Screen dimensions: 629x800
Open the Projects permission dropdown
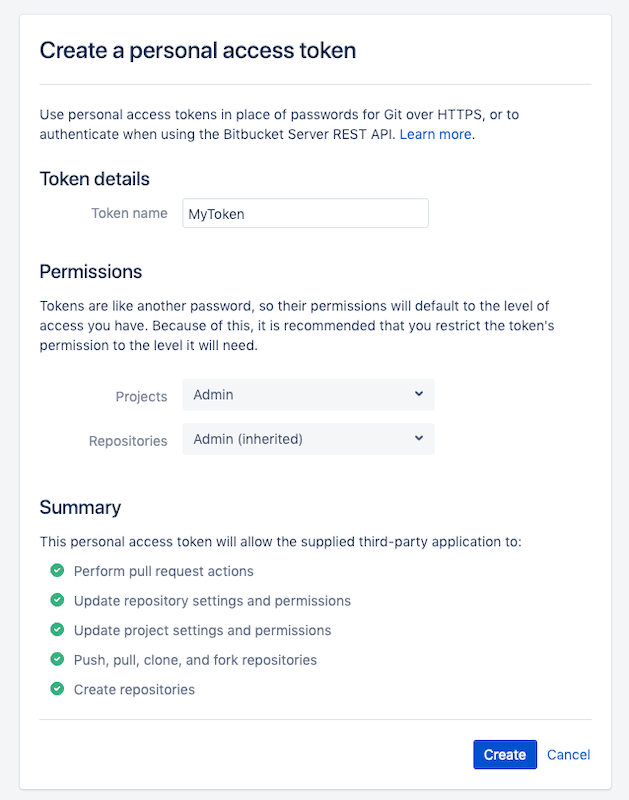(x=308, y=395)
